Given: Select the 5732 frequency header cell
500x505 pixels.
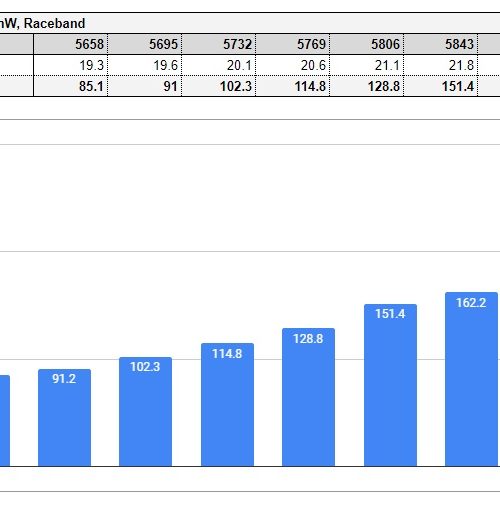Looking at the screenshot, I should tap(219, 44).
